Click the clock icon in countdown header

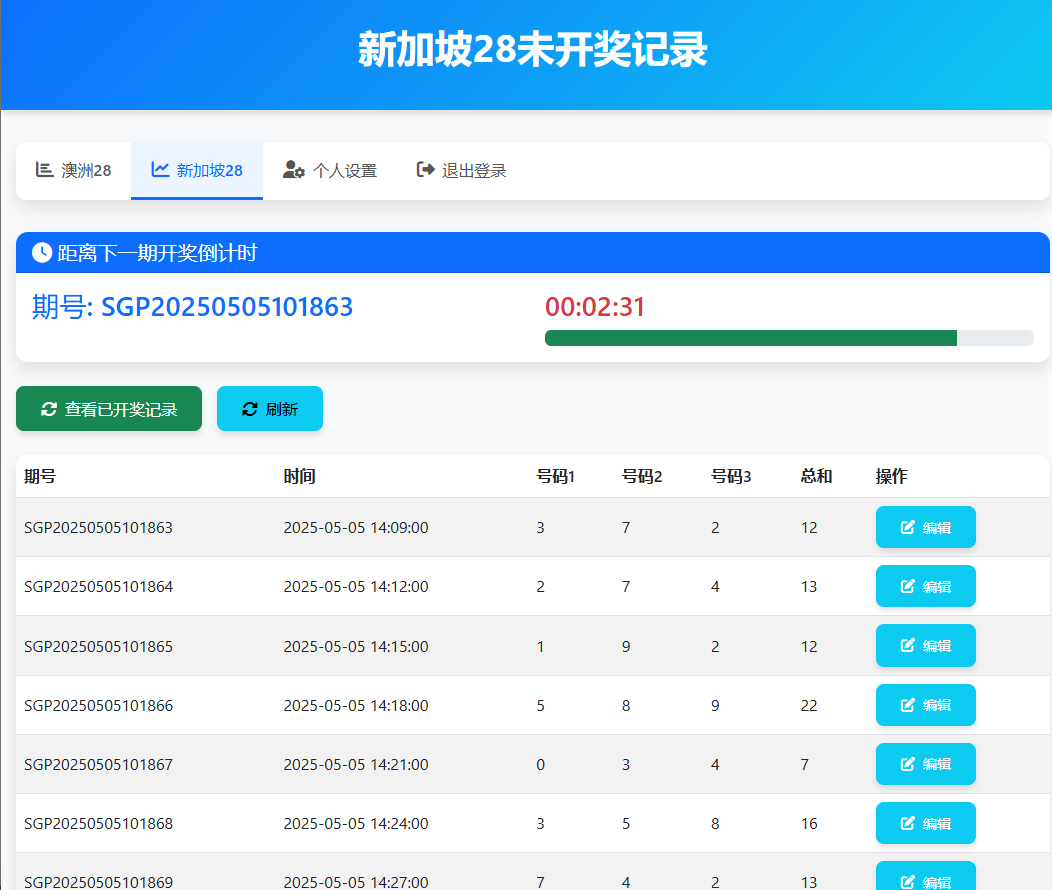pos(42,253)
